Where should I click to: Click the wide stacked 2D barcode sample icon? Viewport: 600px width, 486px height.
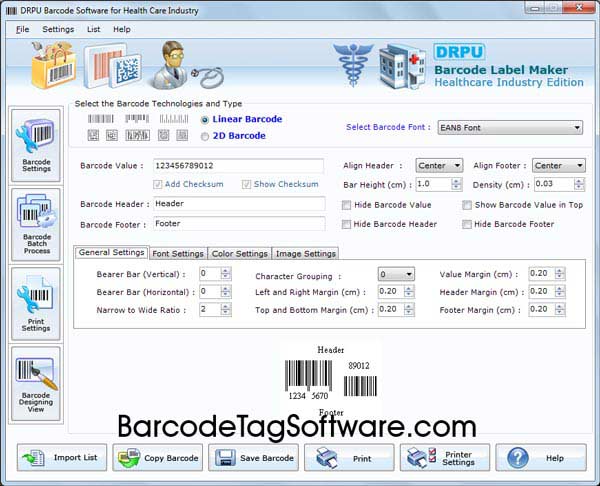pyautogui.click(x=137, y=135)
